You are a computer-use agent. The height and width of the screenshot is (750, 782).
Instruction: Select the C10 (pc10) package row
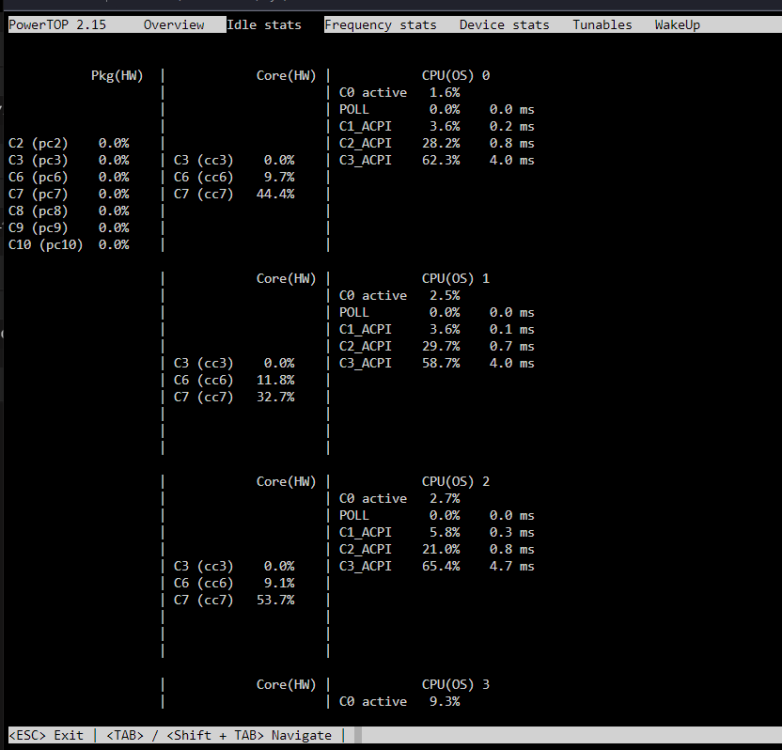pyautogui.click(x=69, y=245)
